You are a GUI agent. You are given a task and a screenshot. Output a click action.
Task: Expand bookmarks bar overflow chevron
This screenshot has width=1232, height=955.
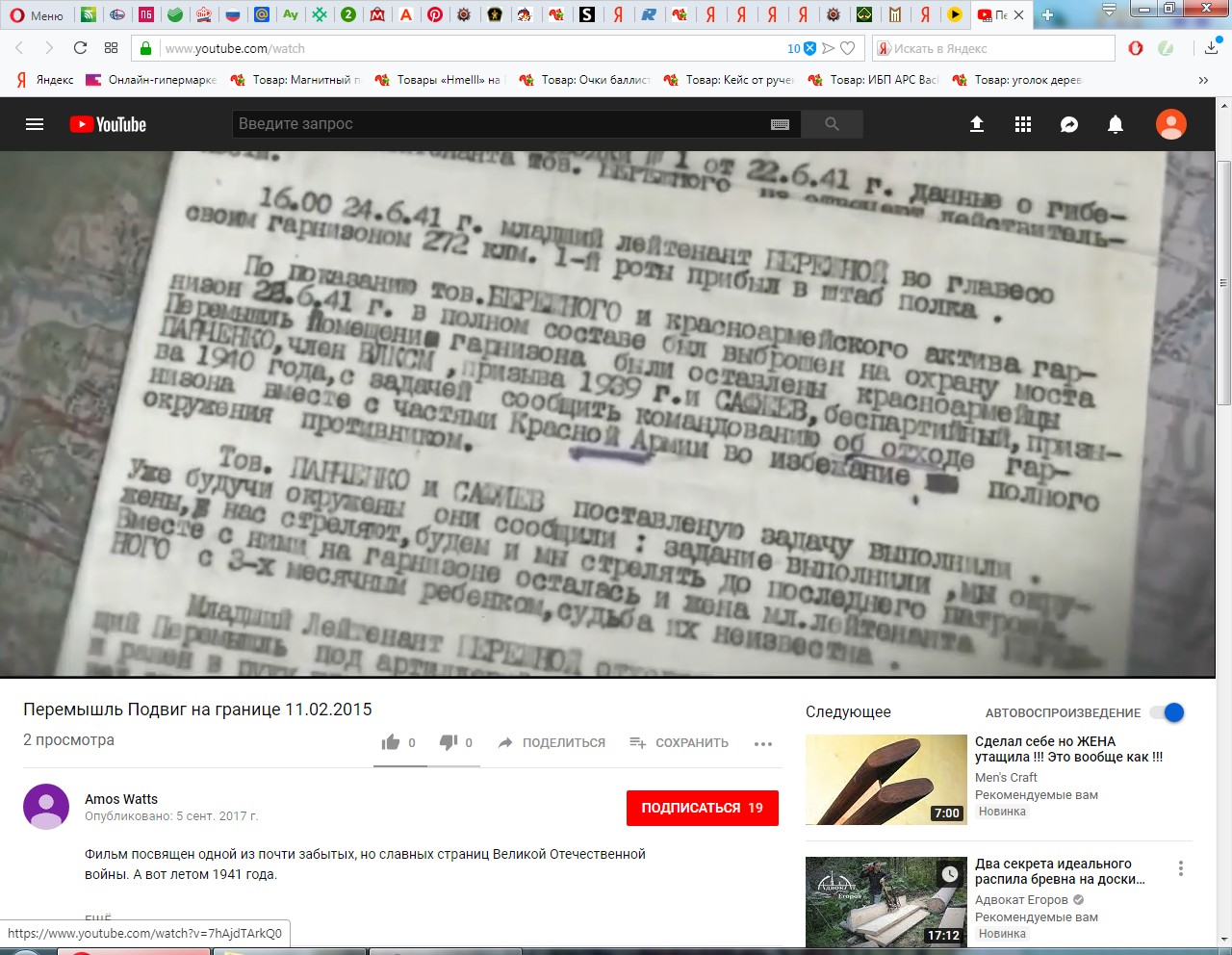1203,80
